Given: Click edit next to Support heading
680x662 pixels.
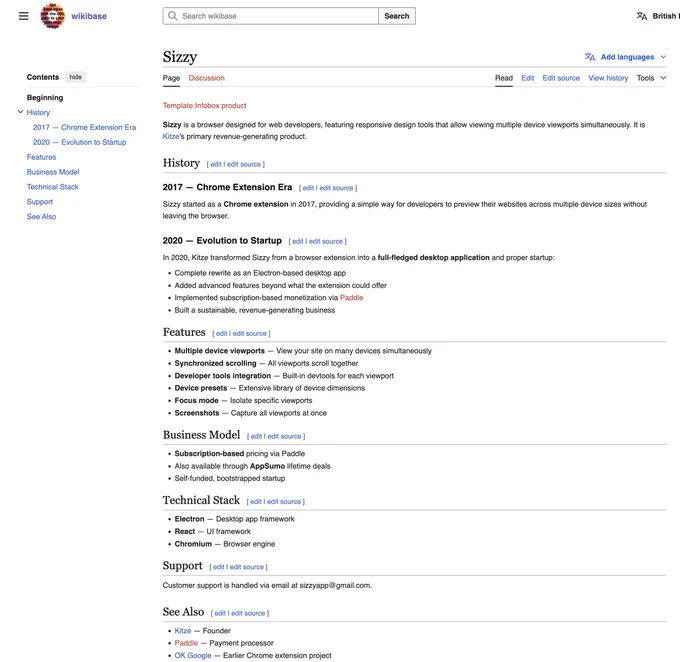Looking at the screenshot, I should (x=218, y=567).
